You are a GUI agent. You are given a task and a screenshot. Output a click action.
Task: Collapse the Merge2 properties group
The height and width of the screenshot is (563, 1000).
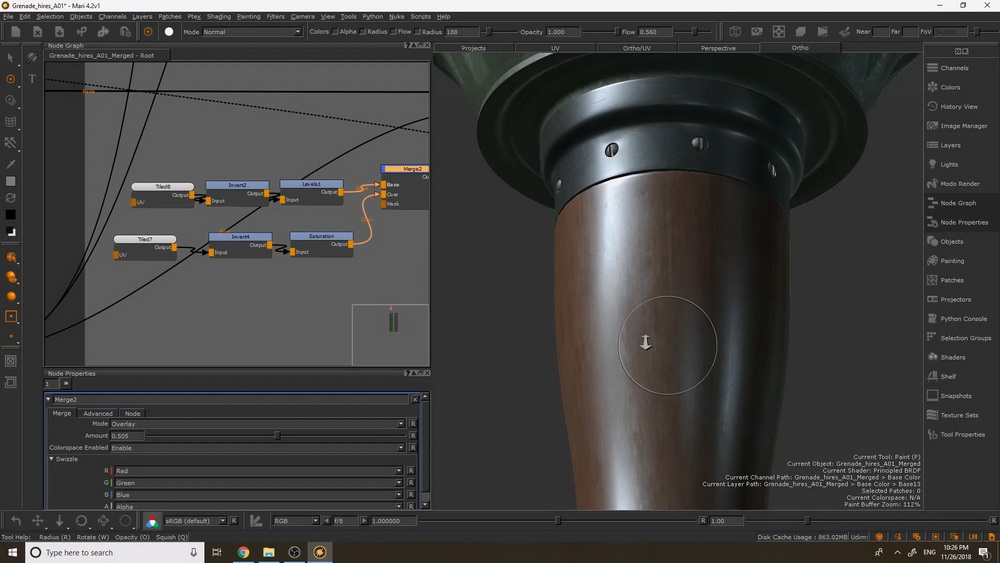[x=48, y=399]
